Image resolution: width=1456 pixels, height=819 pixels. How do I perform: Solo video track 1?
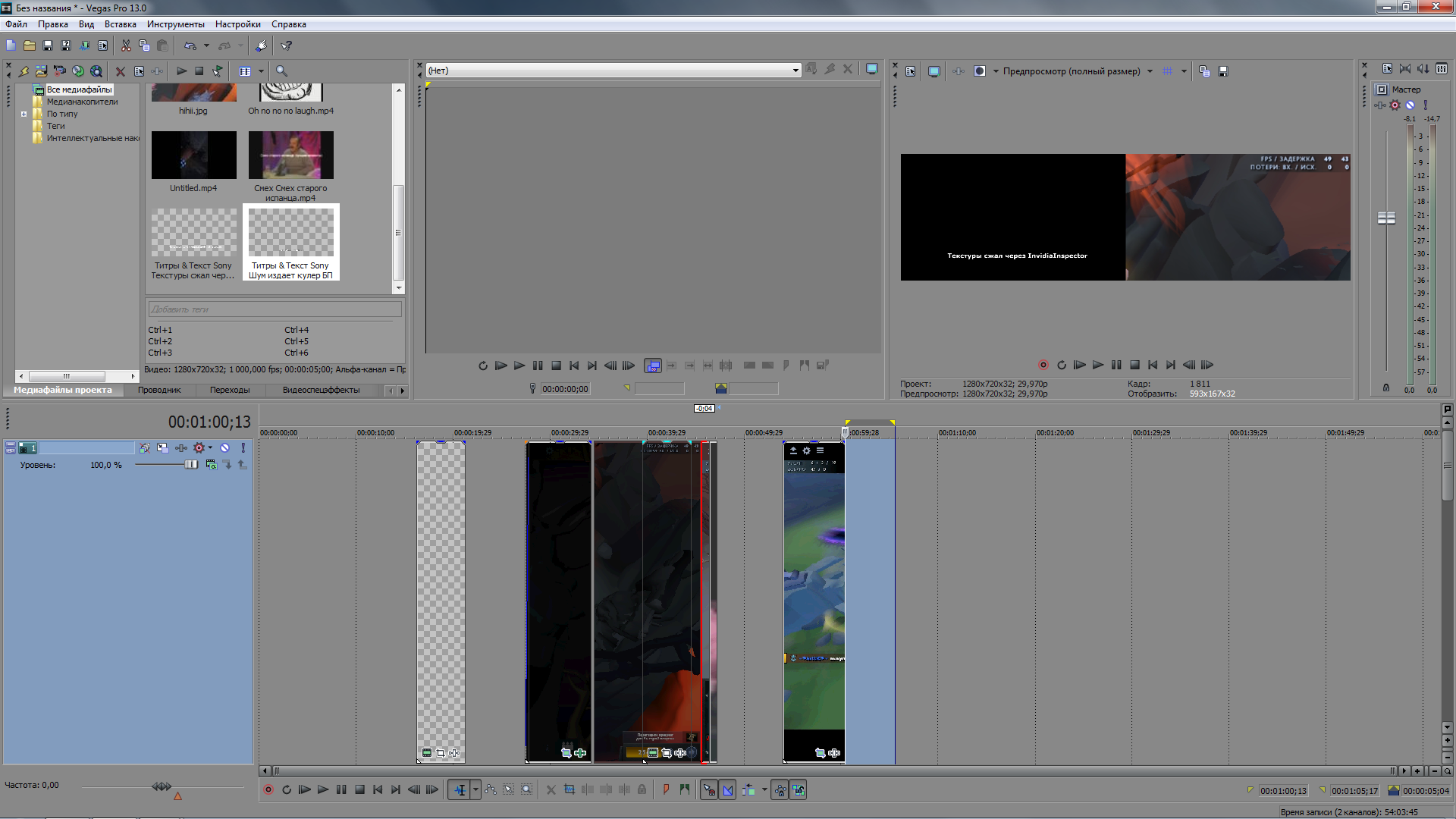coord(243,448)
